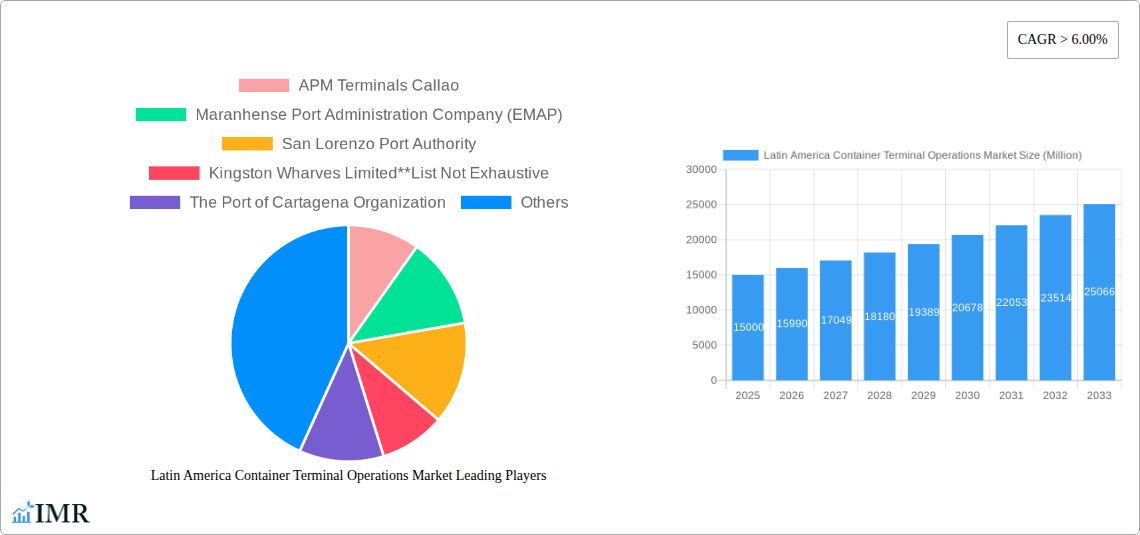Click Kingston Wharves Limited red legend swatch
Screen dimensions: 1140x535
click(174, 173)
